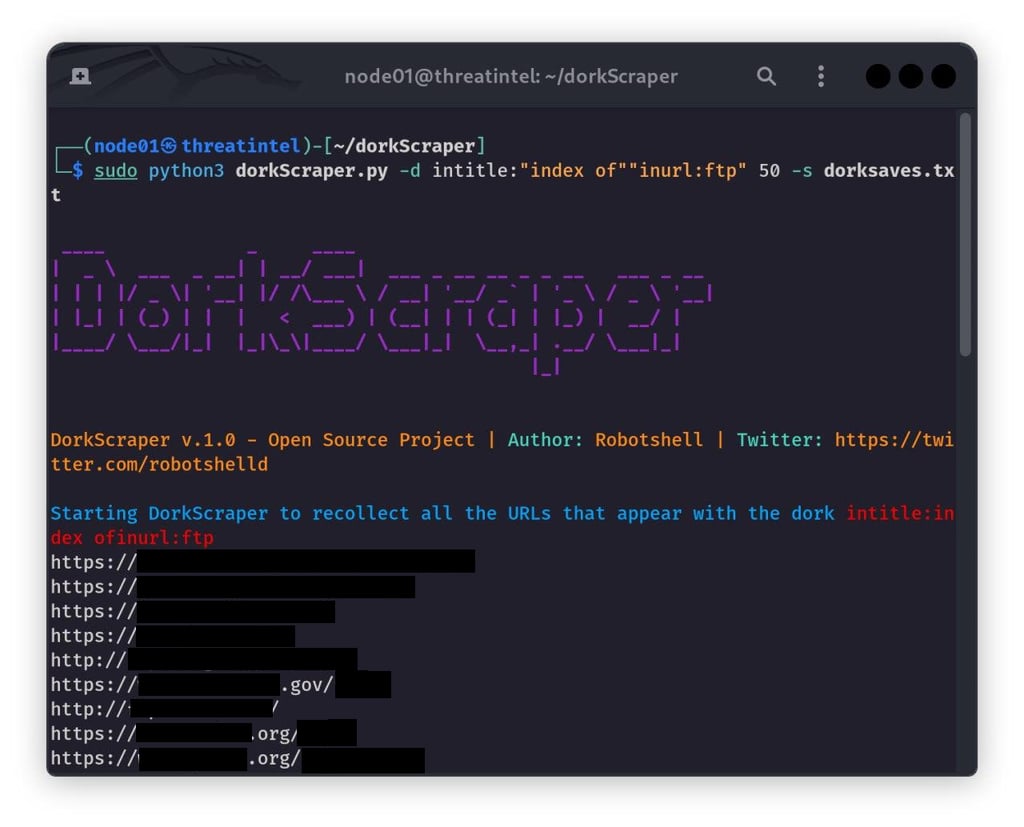This screenshot has height=827, width=1024.
Task: Open a new terminal tab icon
Action: point(80,76)
